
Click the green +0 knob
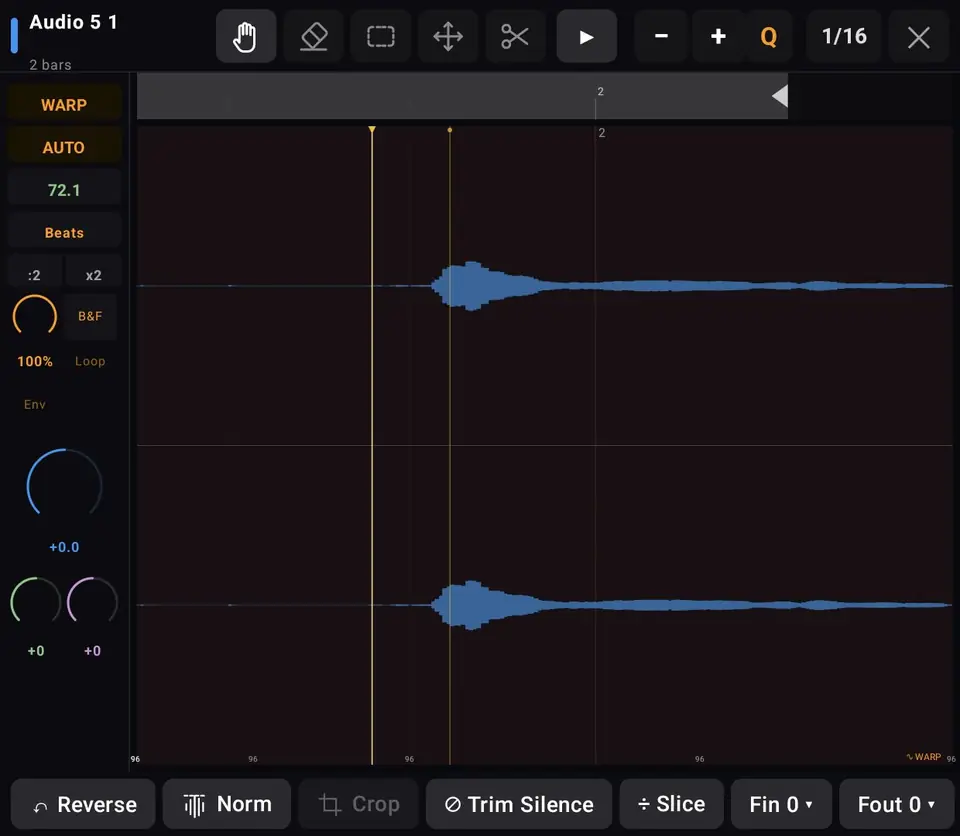click(36, 600)
